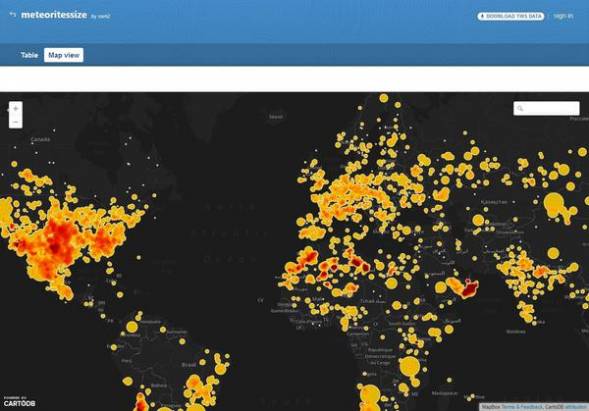This screenshot has width=589, height=411.
Task: Click the back arrow beside meteoritessize title
Action: pyautogui.click(x=13, y=15)
